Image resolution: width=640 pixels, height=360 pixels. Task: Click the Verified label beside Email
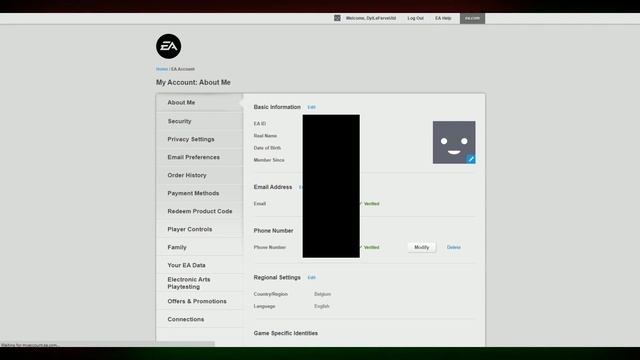pyautogui.click(x=371, y=204)
